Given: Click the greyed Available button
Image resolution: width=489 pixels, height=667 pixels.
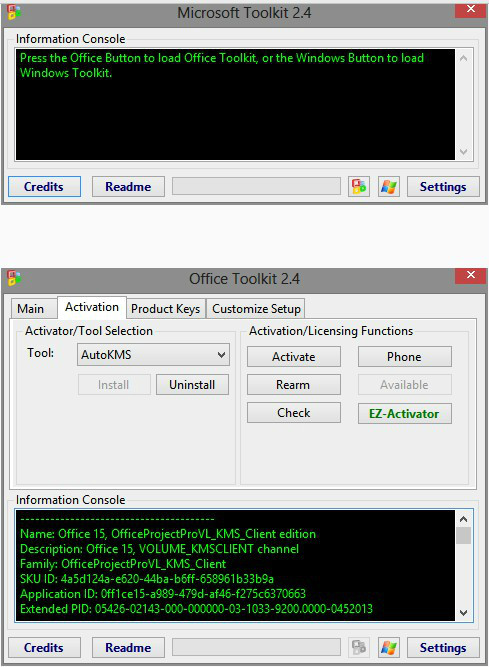Looking at the screenshot, I should click(404, 385).
